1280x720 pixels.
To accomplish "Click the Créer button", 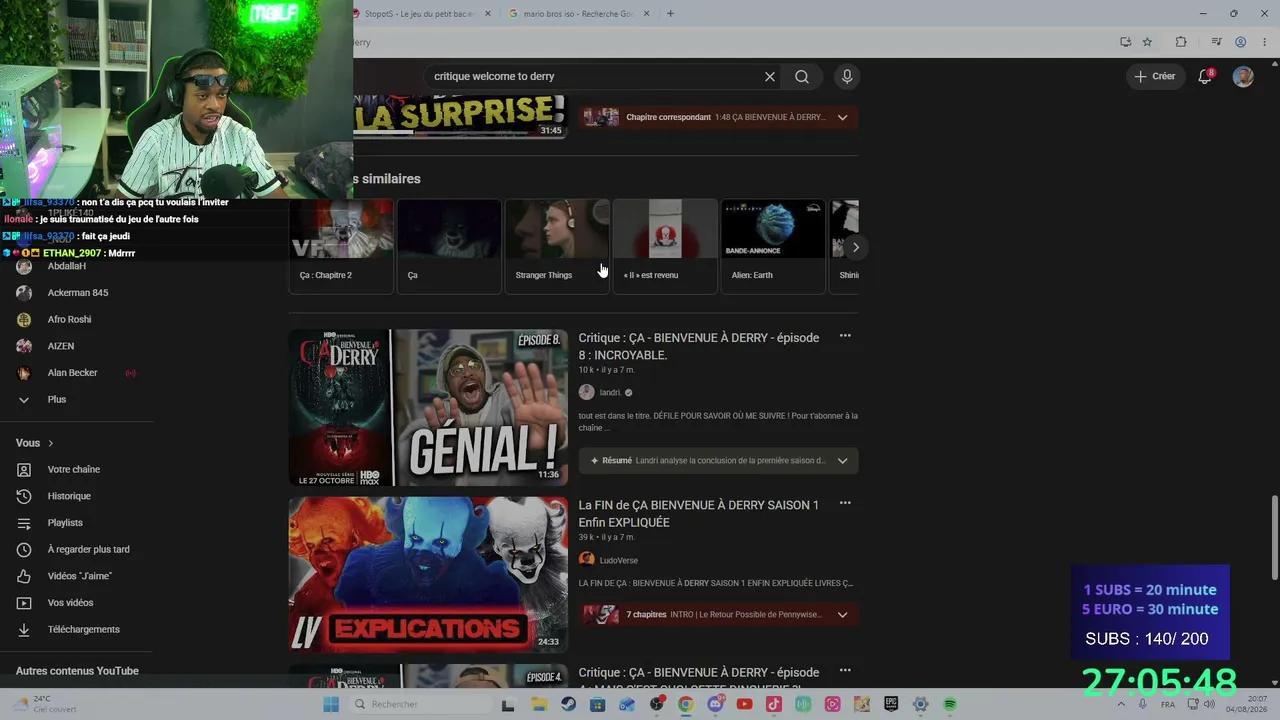I will pyautogui.click(x=1155, y=76).
